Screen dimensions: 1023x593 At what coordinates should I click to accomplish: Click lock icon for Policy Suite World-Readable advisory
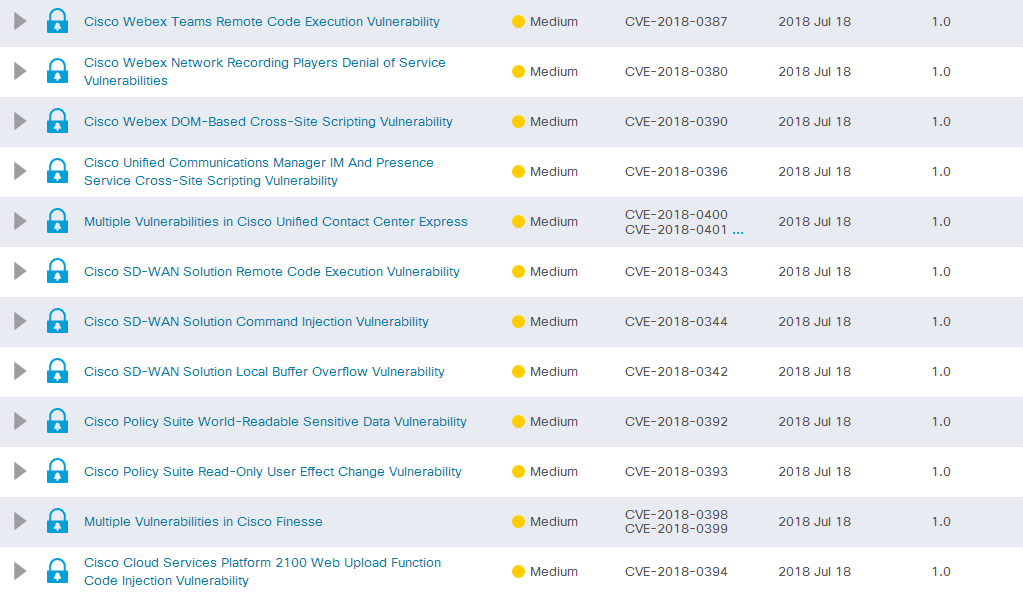point(58,422)
